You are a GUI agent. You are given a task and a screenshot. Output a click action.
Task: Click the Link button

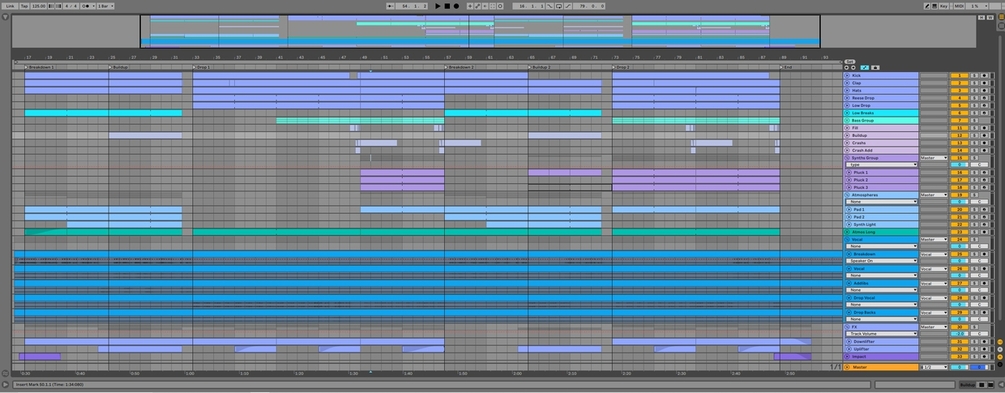click(x=10, y=6)
